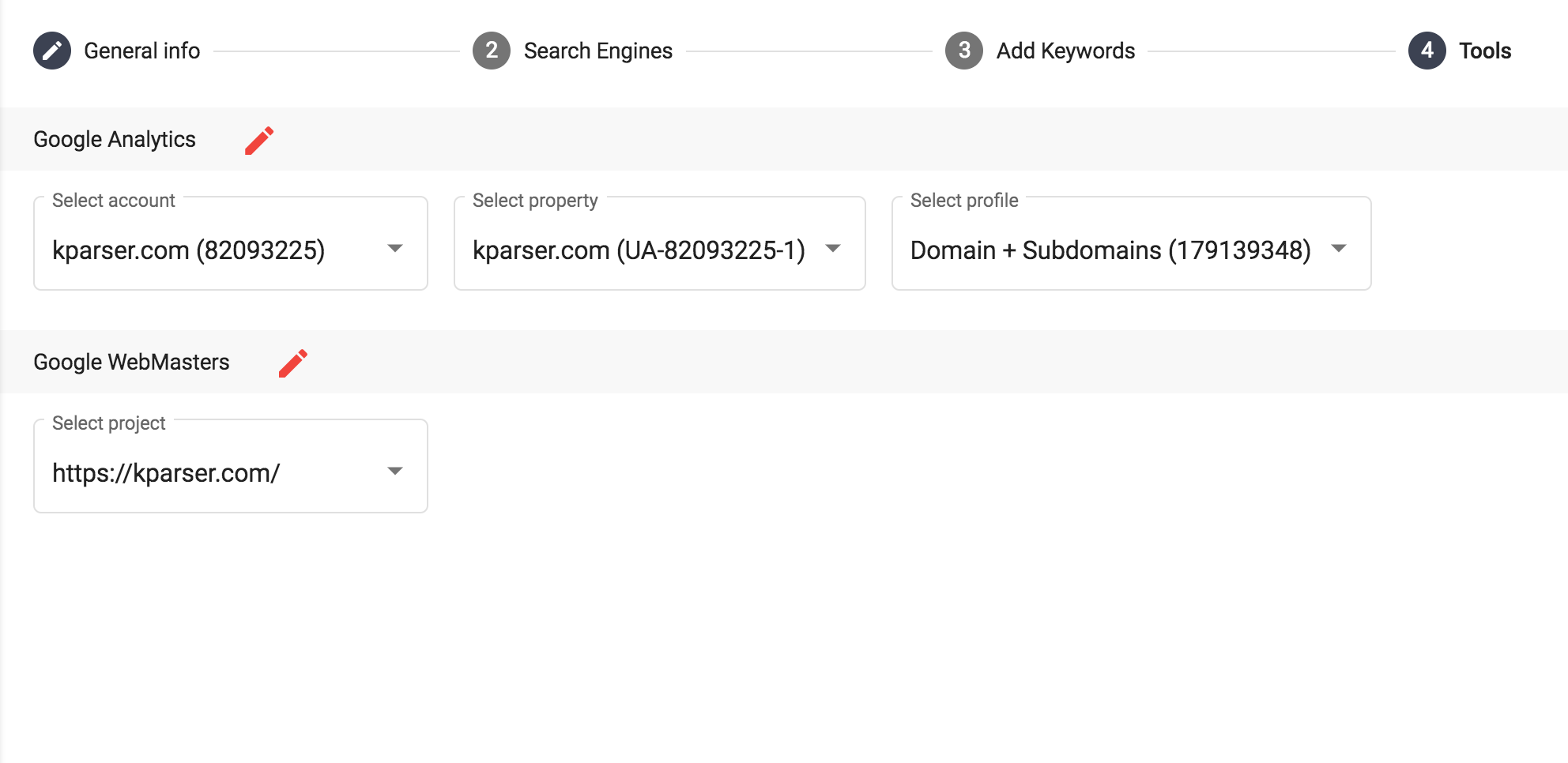Expand the Select profile dropdown arrow
This screenshot has width=1568, height=763.
pyautogui.click(x=1339, y=249)
